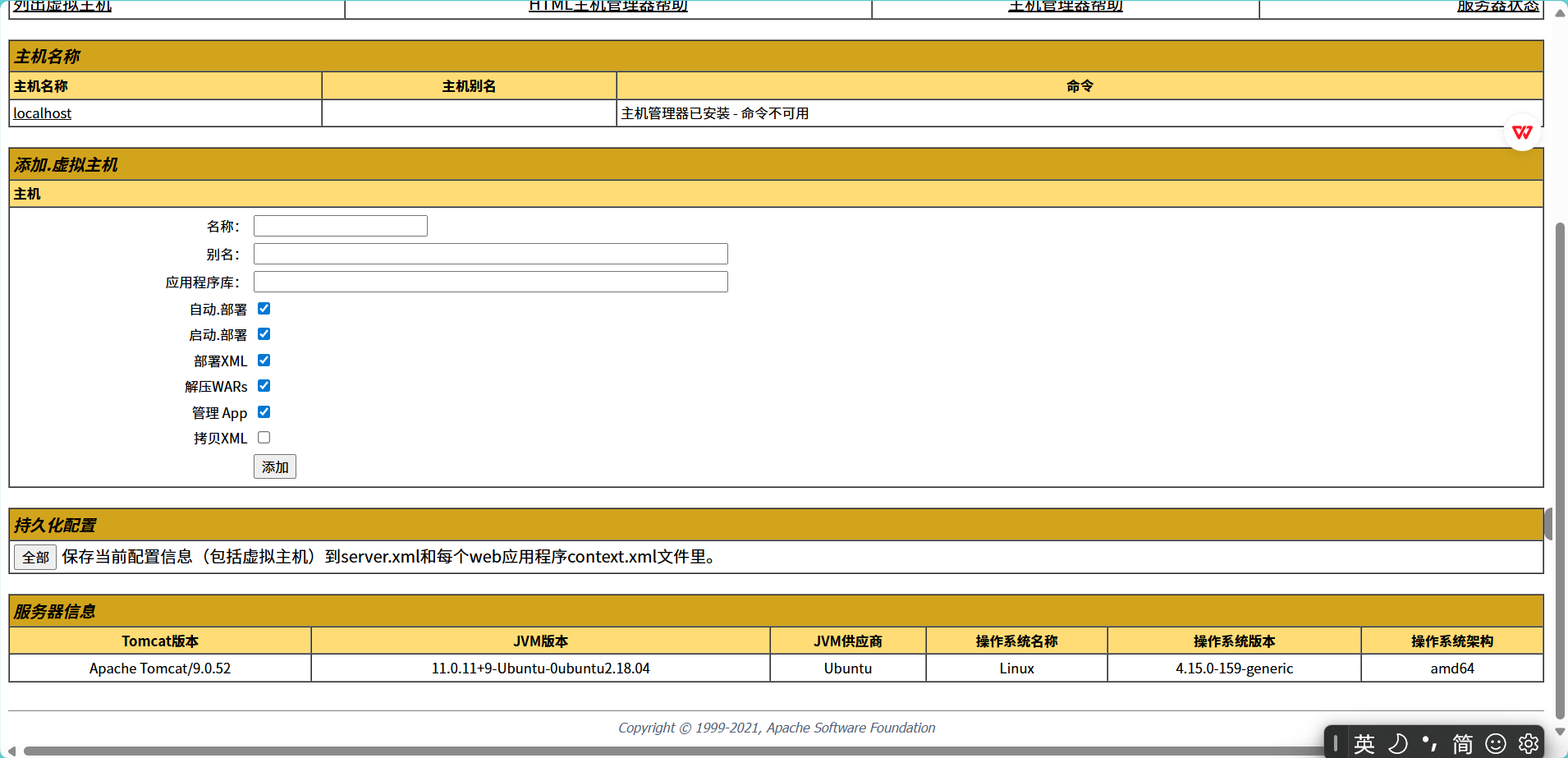This screenshot has width=1568, height=758.
Task: Click the 命令 column header
Action: point(1080,86)
